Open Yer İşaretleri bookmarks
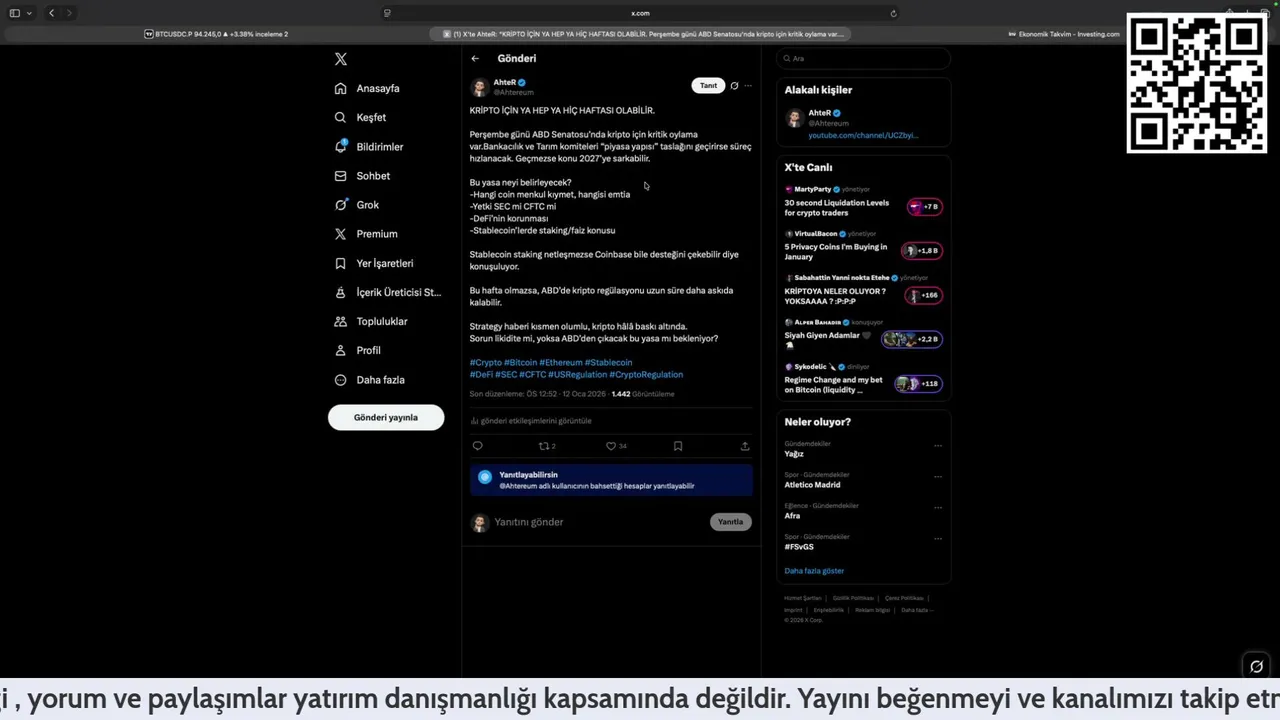 pyautogui.click(x=374, y=263)
